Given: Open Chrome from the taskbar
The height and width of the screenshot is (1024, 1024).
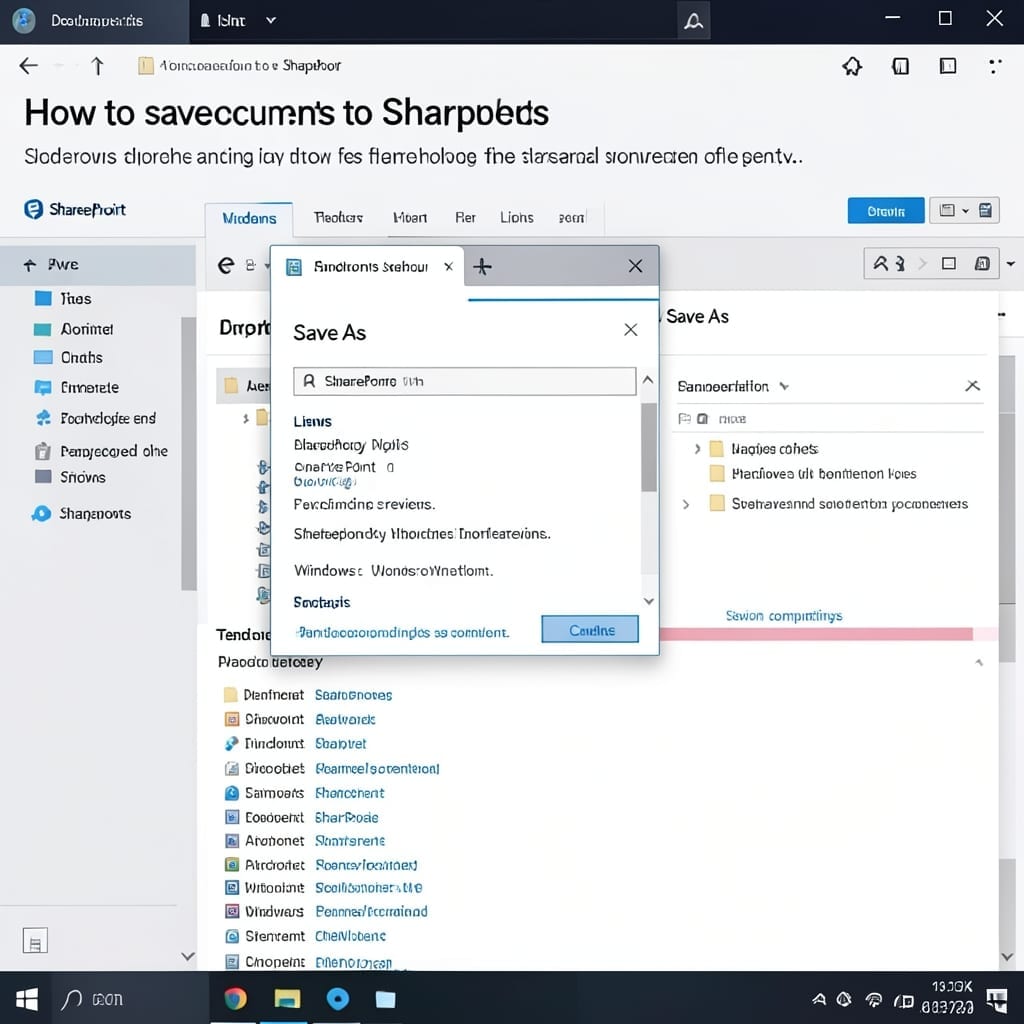Looking at the screenshot, I should coord(235,999).
